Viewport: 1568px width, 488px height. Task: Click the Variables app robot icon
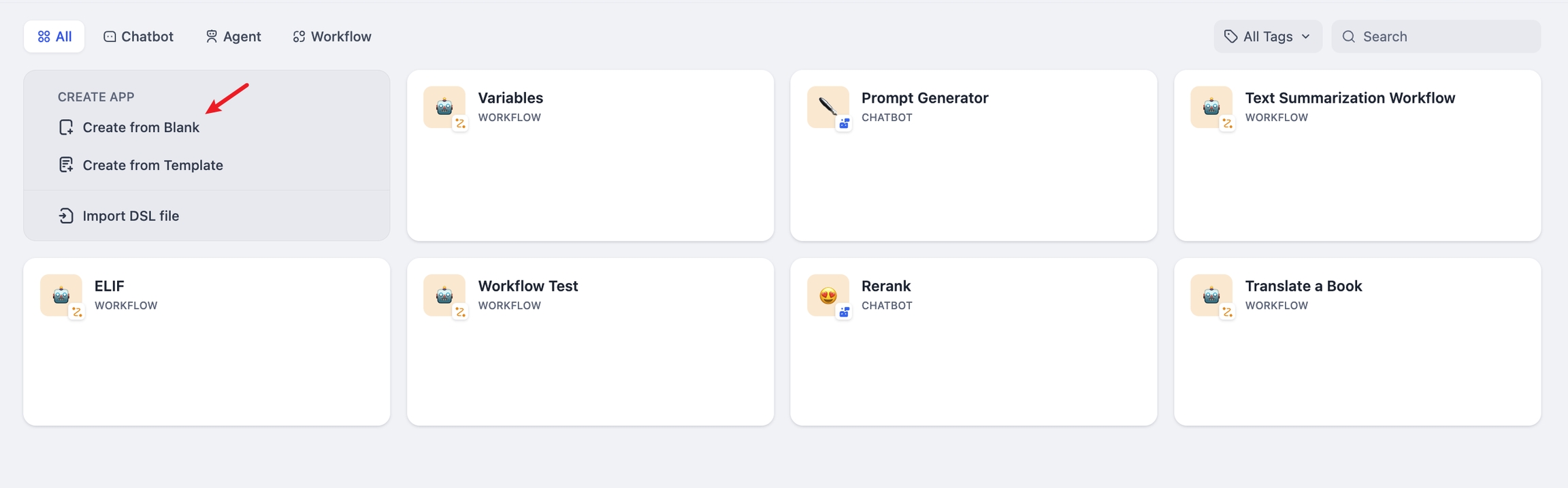pyautogui.click(x=444, y=107)
